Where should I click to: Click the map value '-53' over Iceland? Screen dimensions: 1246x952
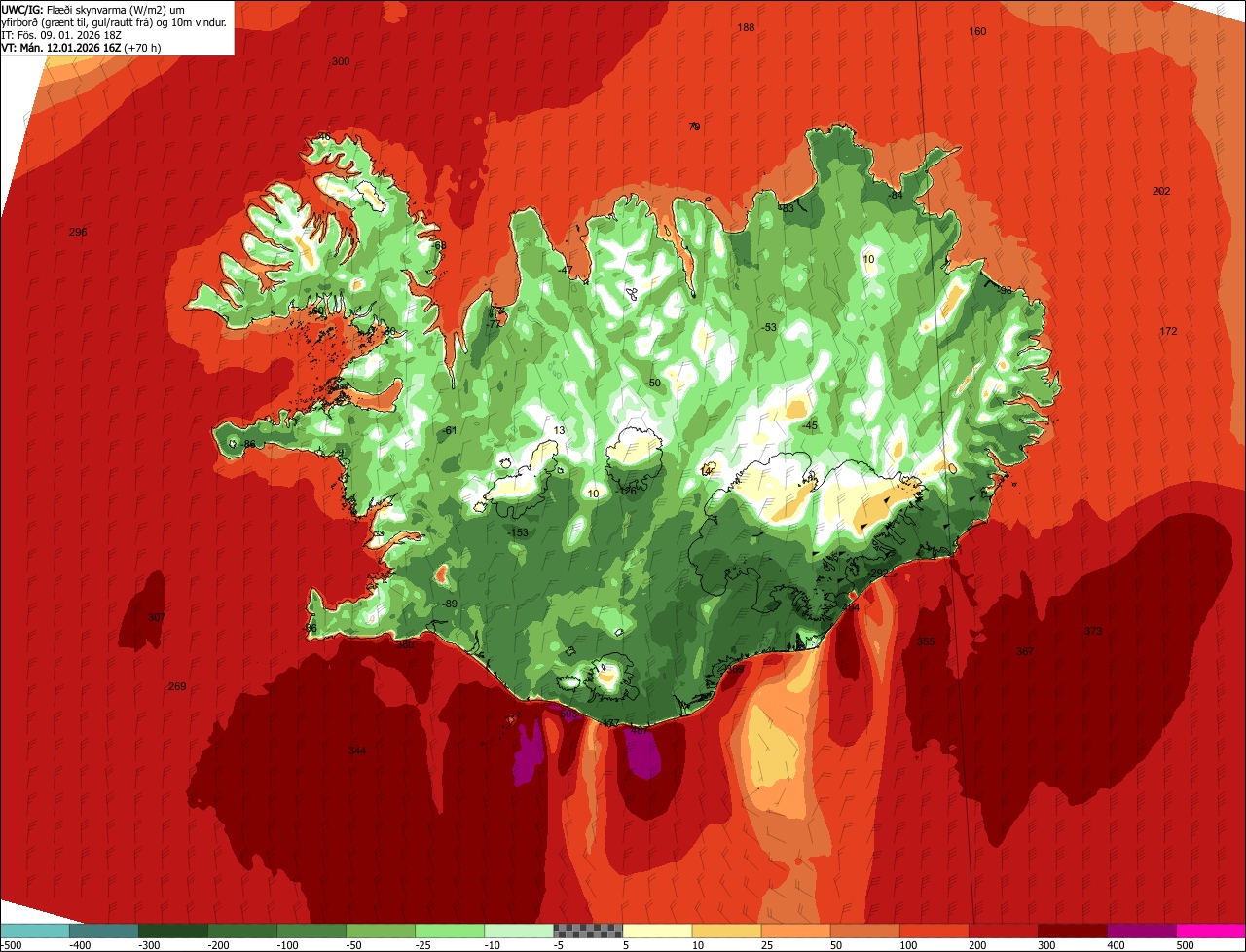pyautogui.click(x=770, y=327)
